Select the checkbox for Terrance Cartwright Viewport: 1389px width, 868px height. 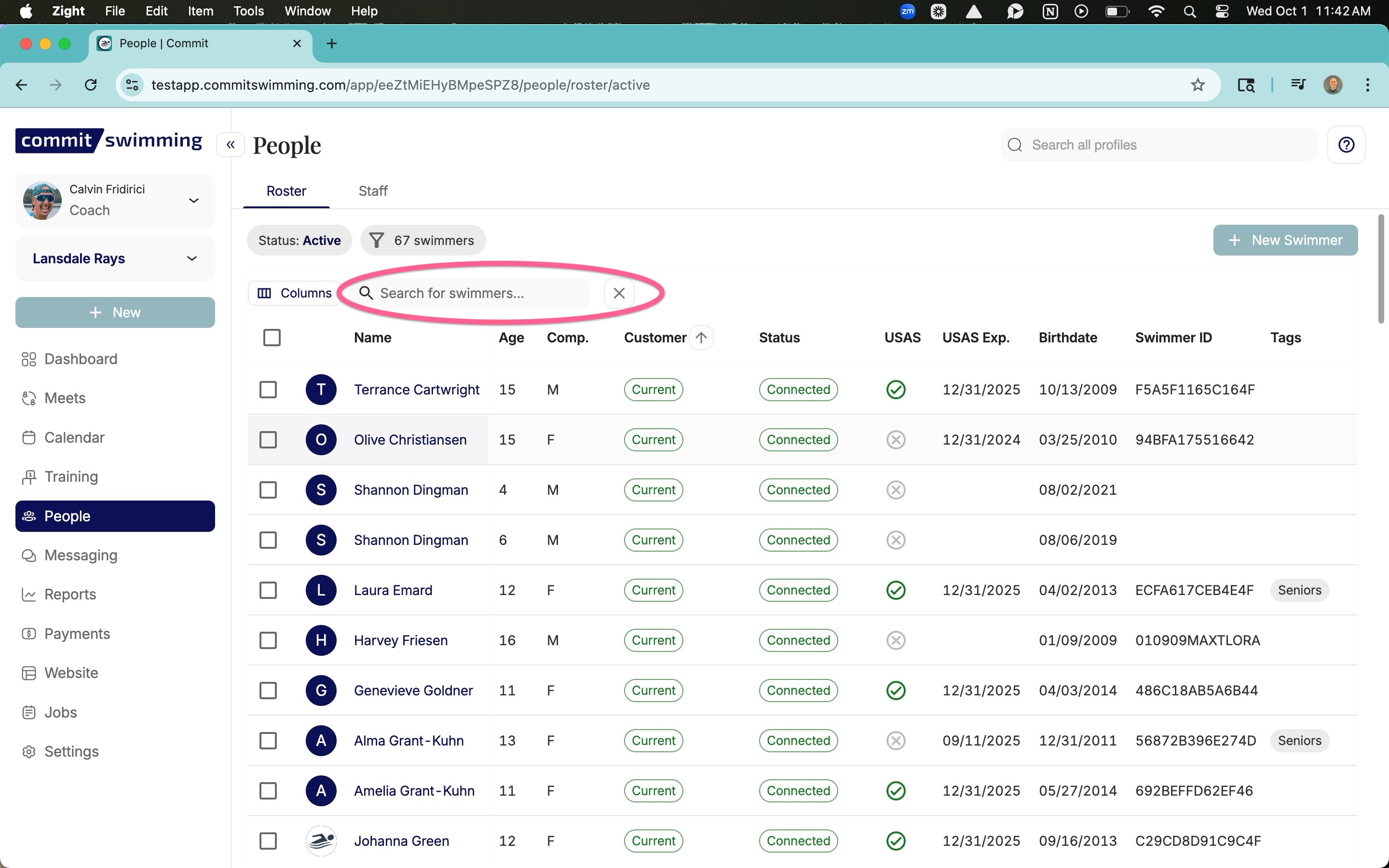point(268,389)
